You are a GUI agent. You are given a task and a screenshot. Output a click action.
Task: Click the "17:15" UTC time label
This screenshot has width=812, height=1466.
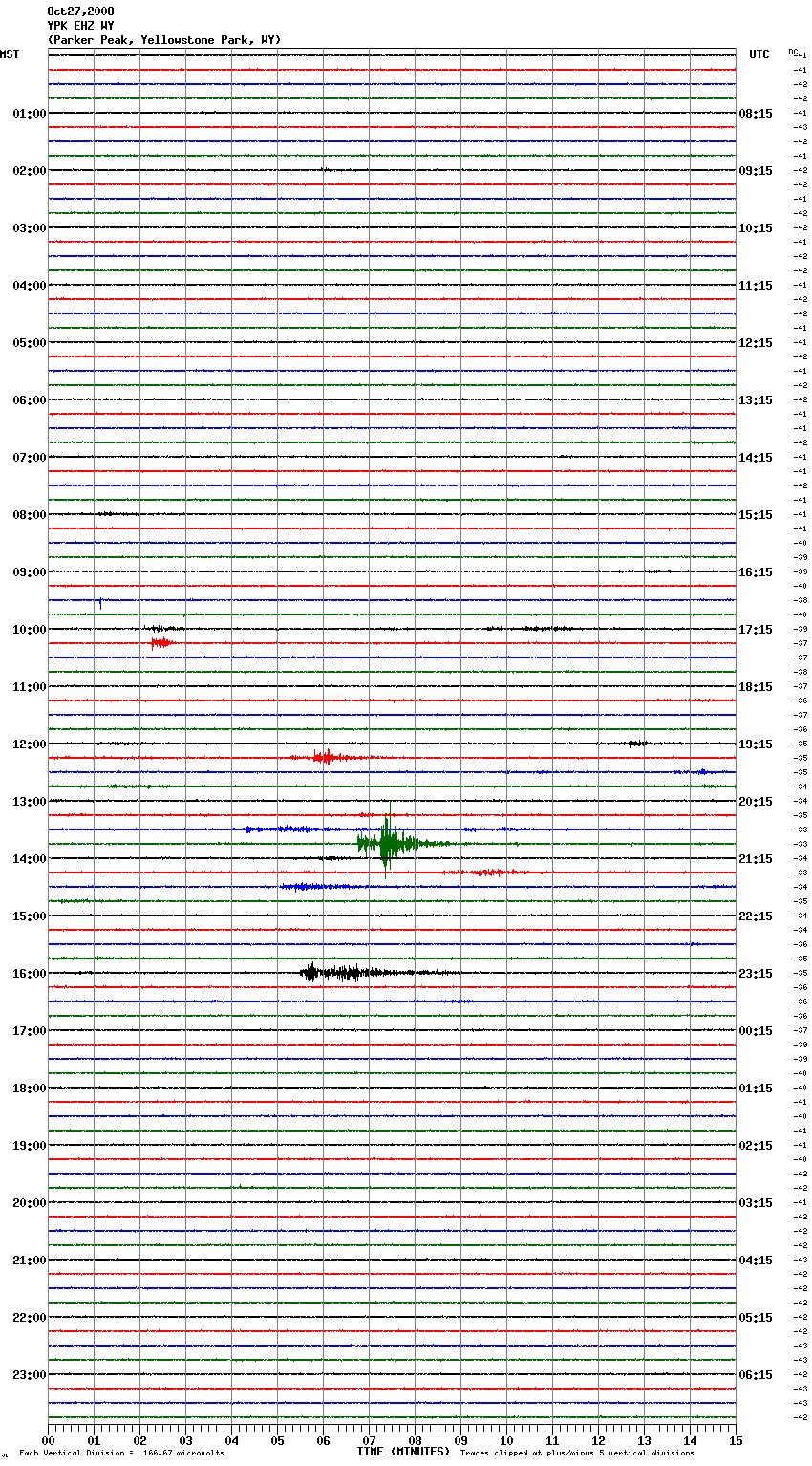(756, 630)
